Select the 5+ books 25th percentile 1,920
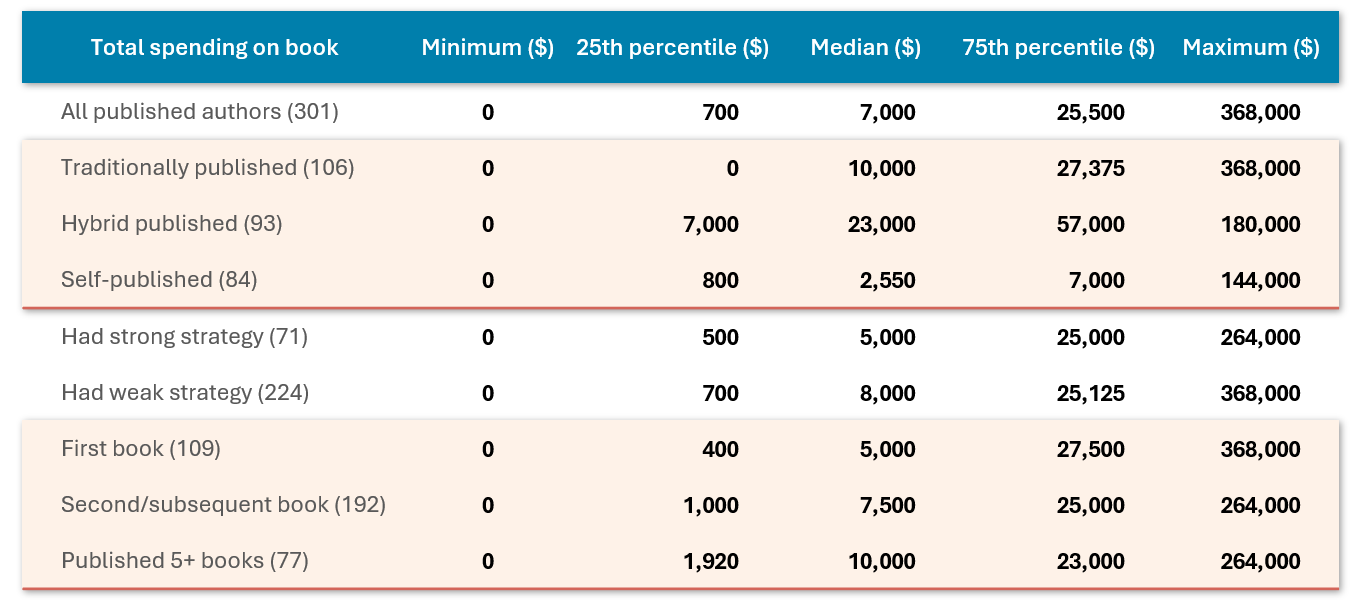 711,562
